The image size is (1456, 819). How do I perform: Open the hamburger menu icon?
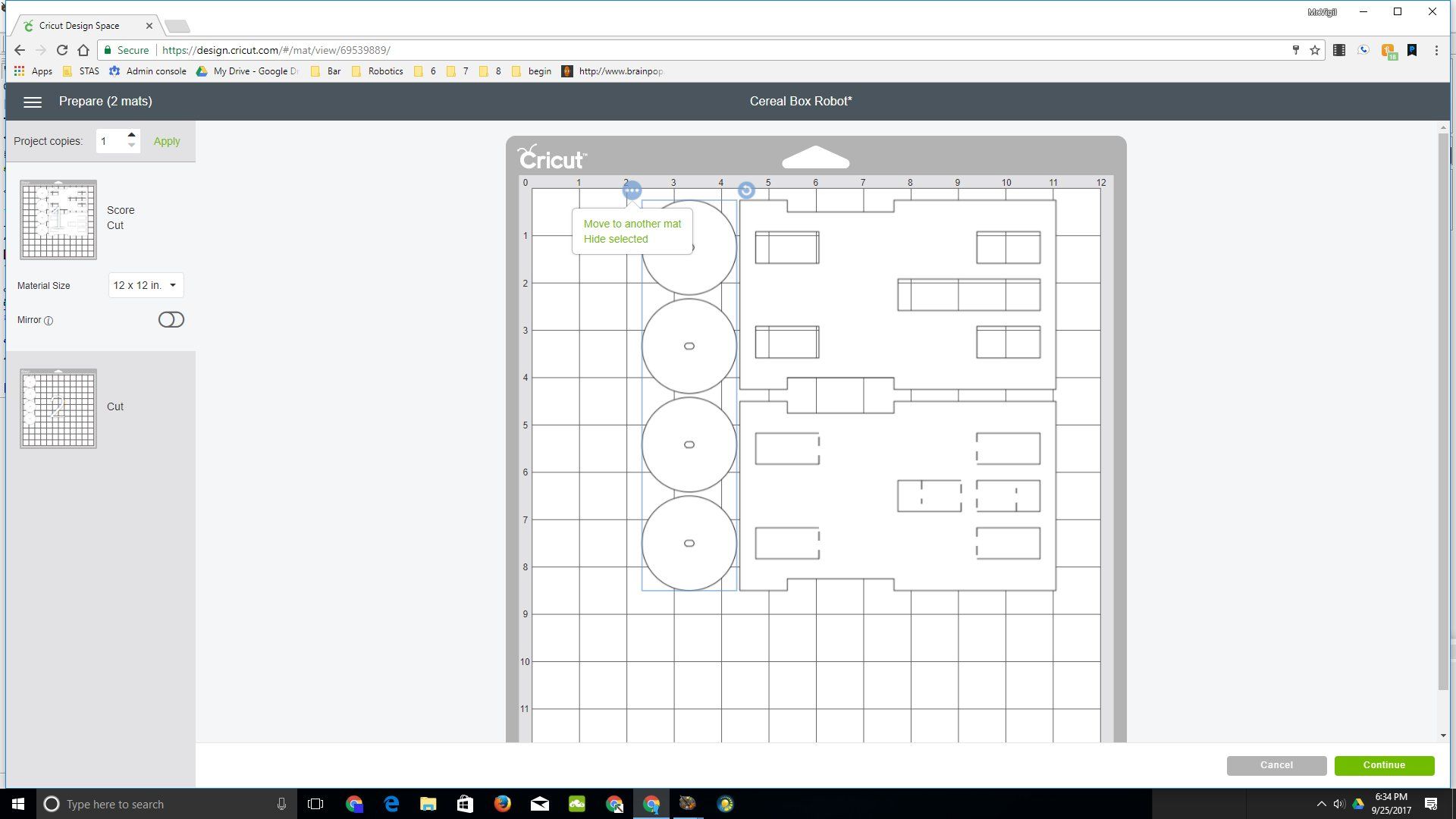pos(32,102)
